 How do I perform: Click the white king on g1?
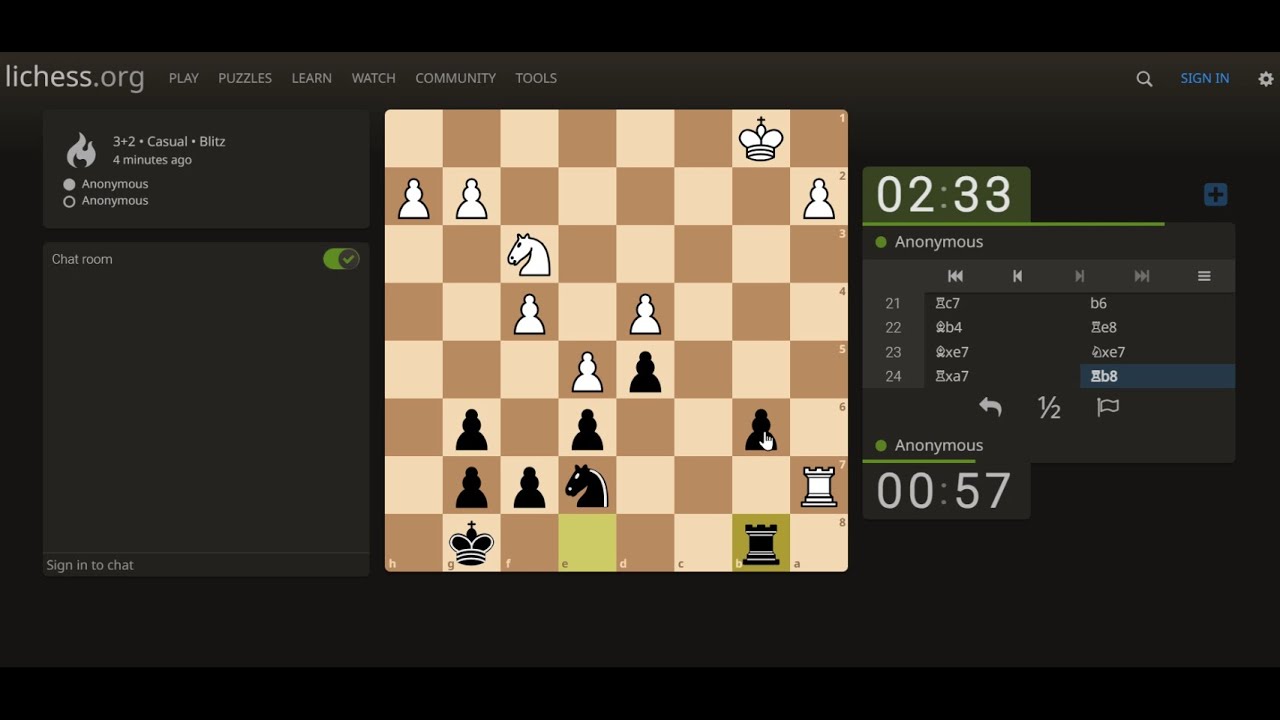coord(761,139)
